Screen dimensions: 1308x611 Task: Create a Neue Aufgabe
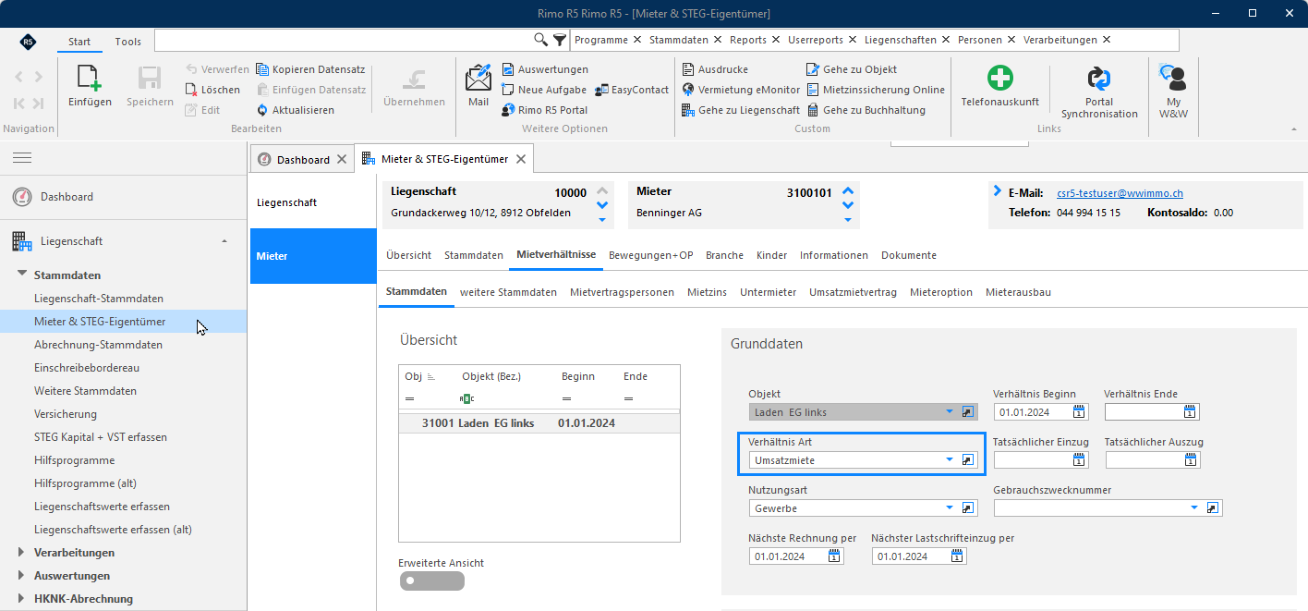click(544, 90)
